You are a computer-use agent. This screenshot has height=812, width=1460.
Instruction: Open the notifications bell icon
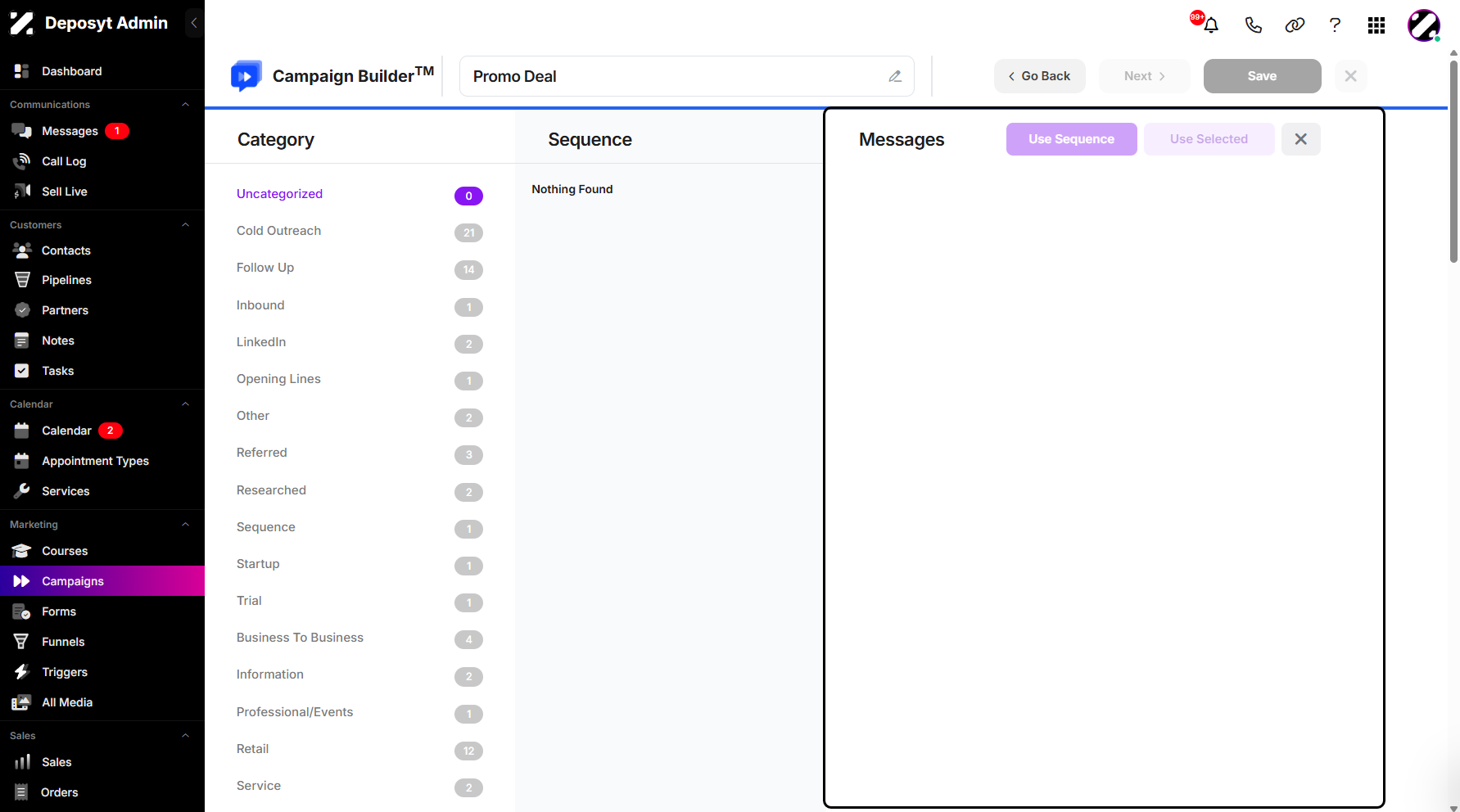(x=1211, y=25)
